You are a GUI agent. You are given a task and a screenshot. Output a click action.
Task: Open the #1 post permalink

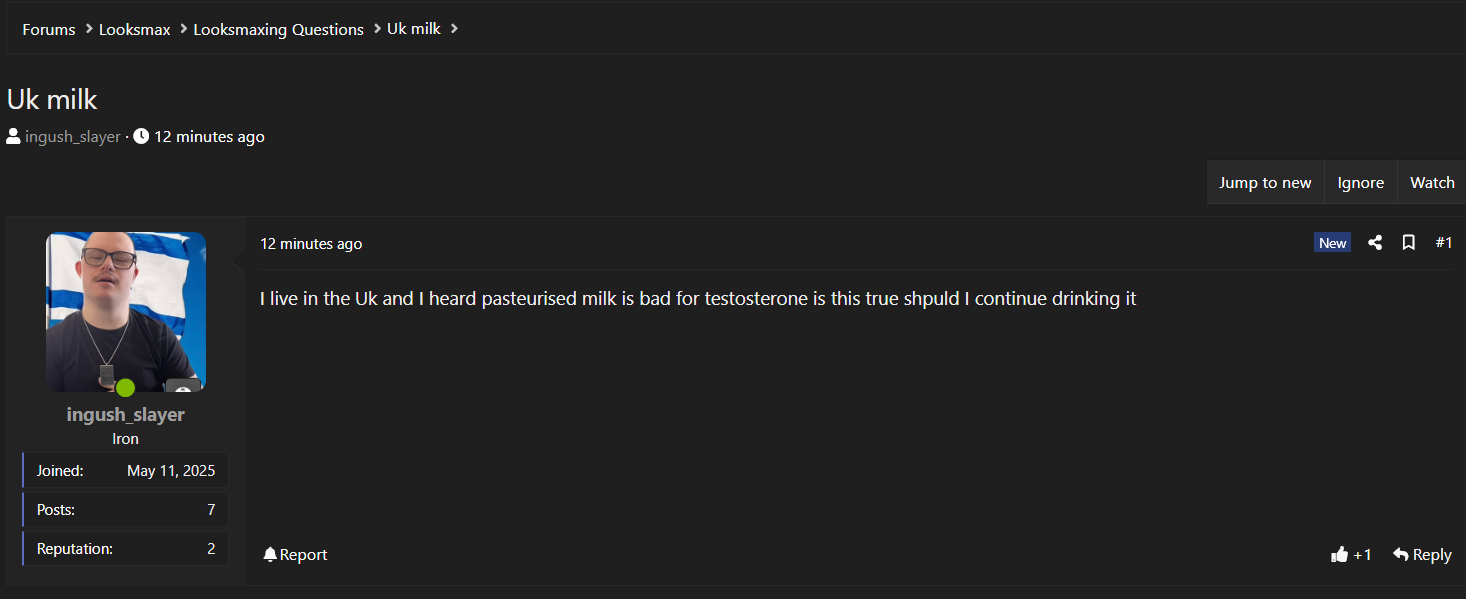[x=1443, y=243]
